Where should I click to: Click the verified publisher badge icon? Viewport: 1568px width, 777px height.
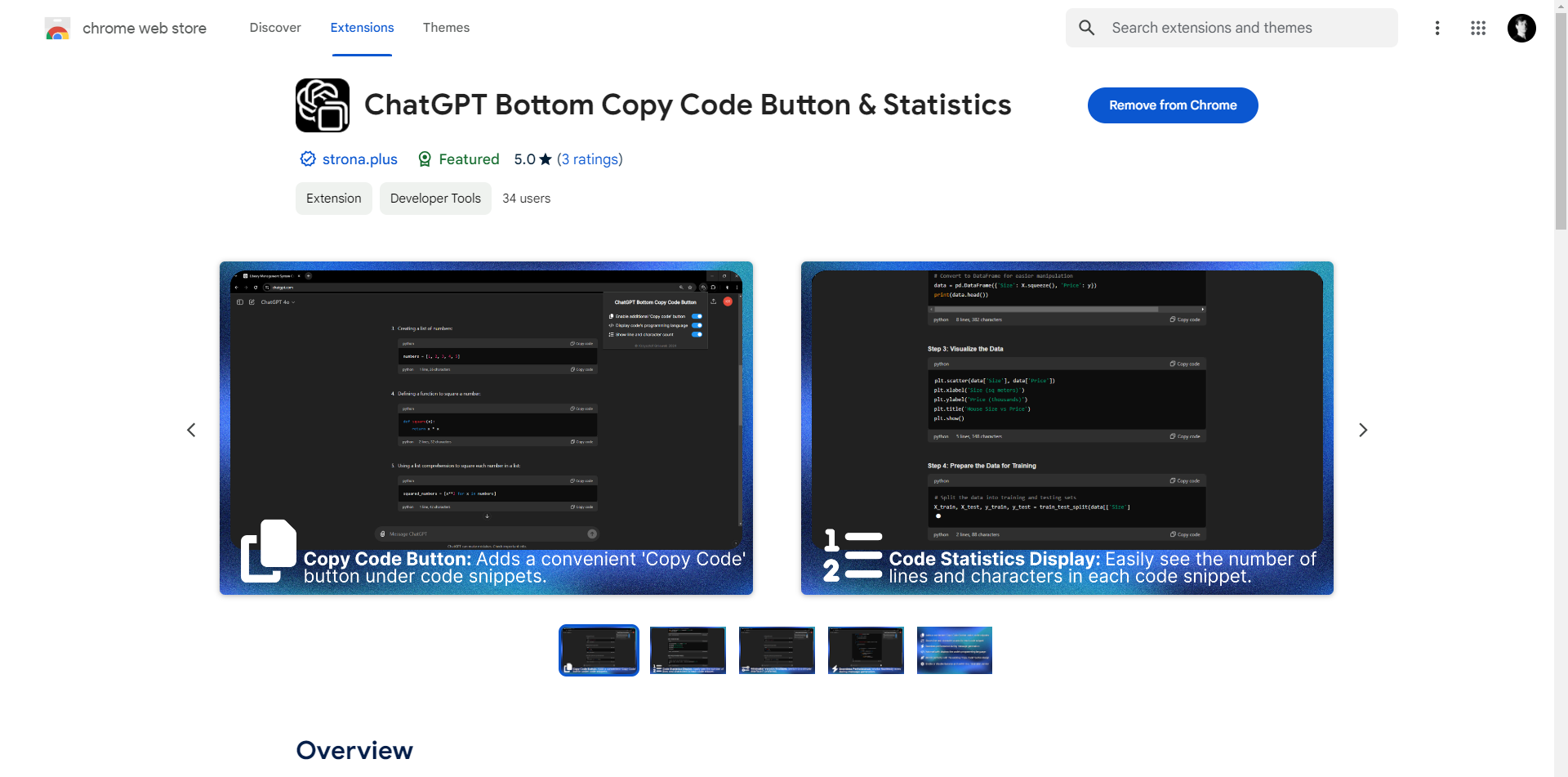[308, 159]
